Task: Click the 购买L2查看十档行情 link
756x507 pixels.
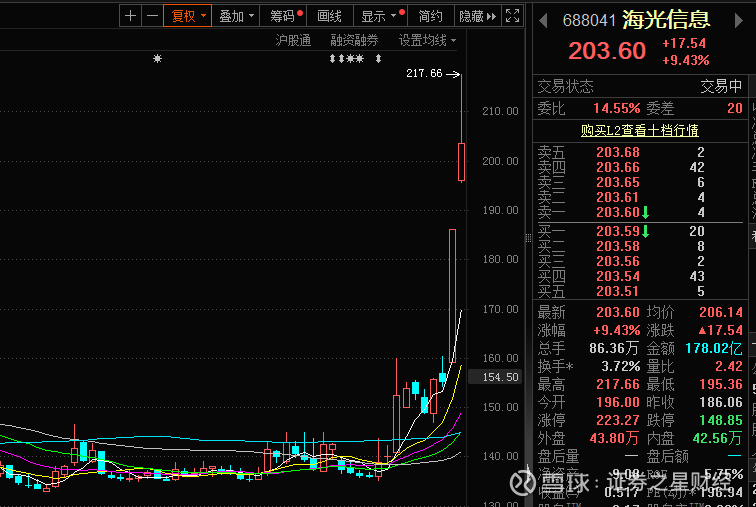Action: 640,131
